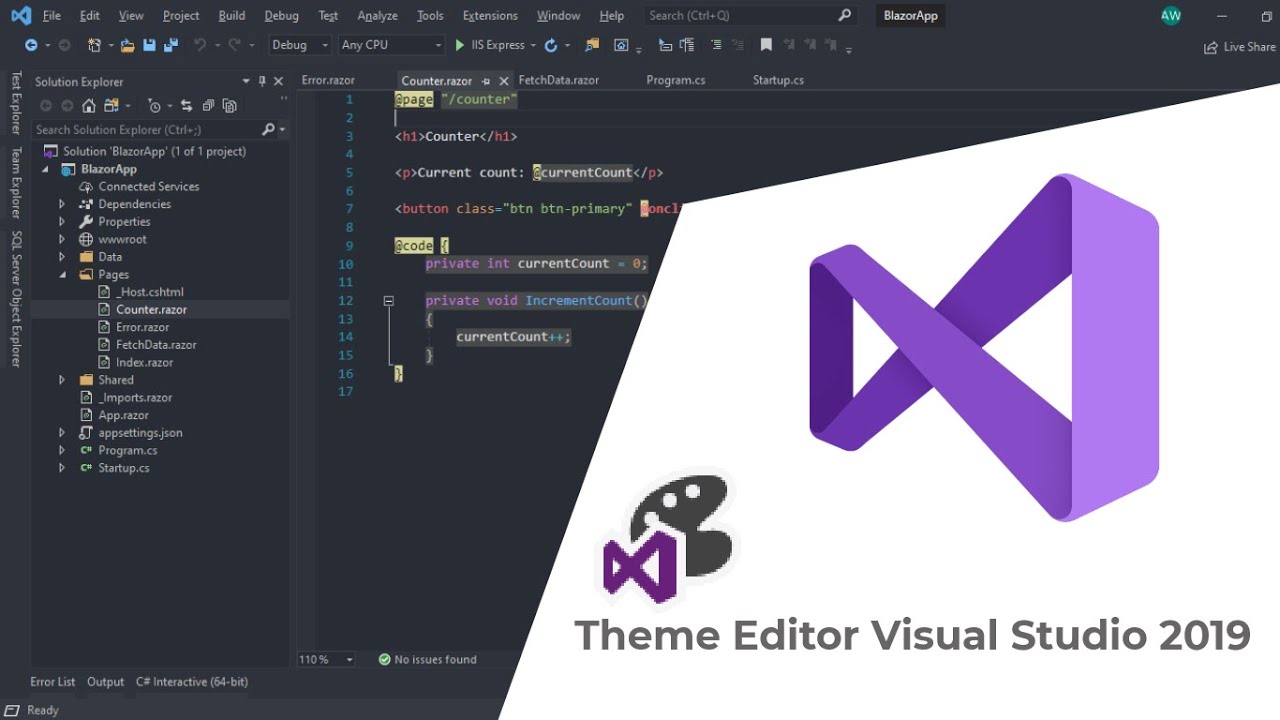Click the search magnifier in Solution Explorer
Screen dimensions: 1280x720
[268, 129]
